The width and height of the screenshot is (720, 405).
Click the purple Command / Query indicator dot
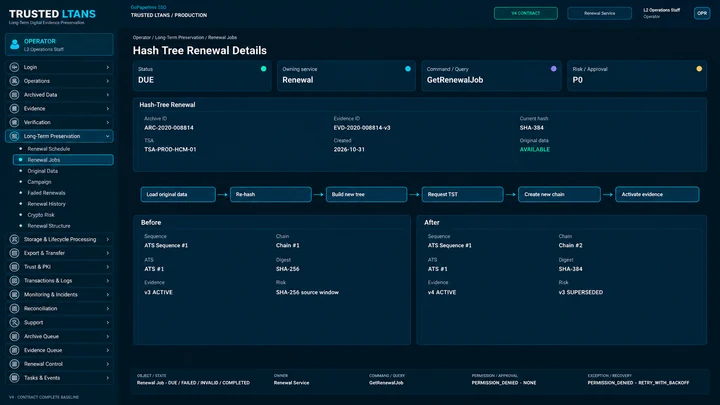pos(553,69)
